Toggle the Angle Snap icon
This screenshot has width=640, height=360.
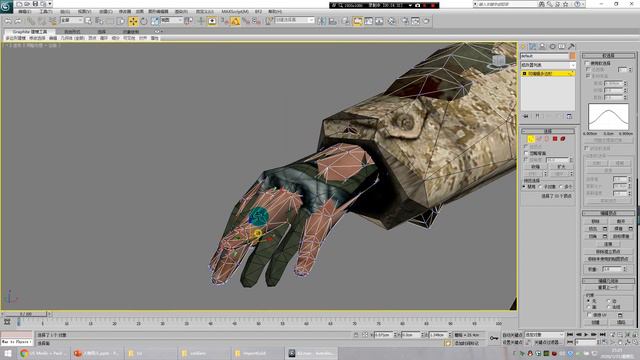pos(235,21)
